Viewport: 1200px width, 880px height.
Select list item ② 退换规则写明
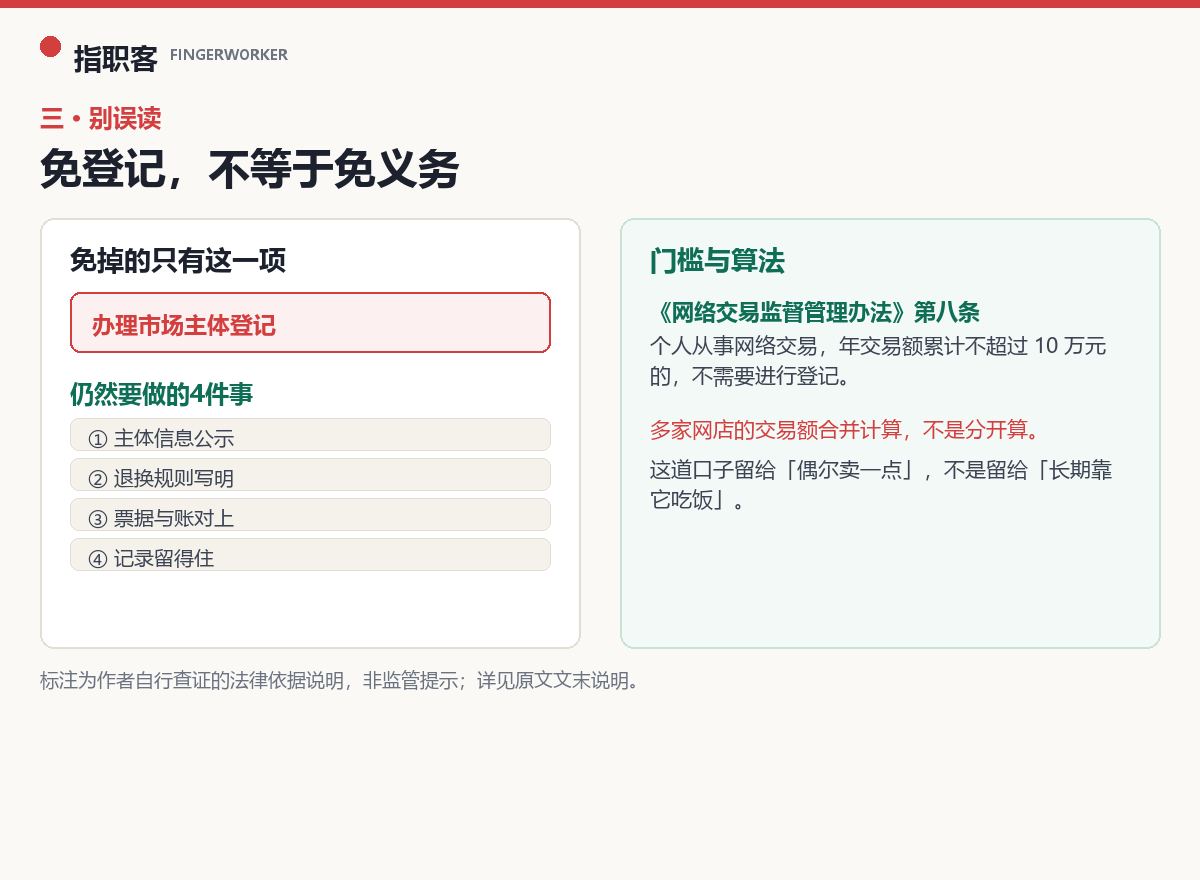310,475
